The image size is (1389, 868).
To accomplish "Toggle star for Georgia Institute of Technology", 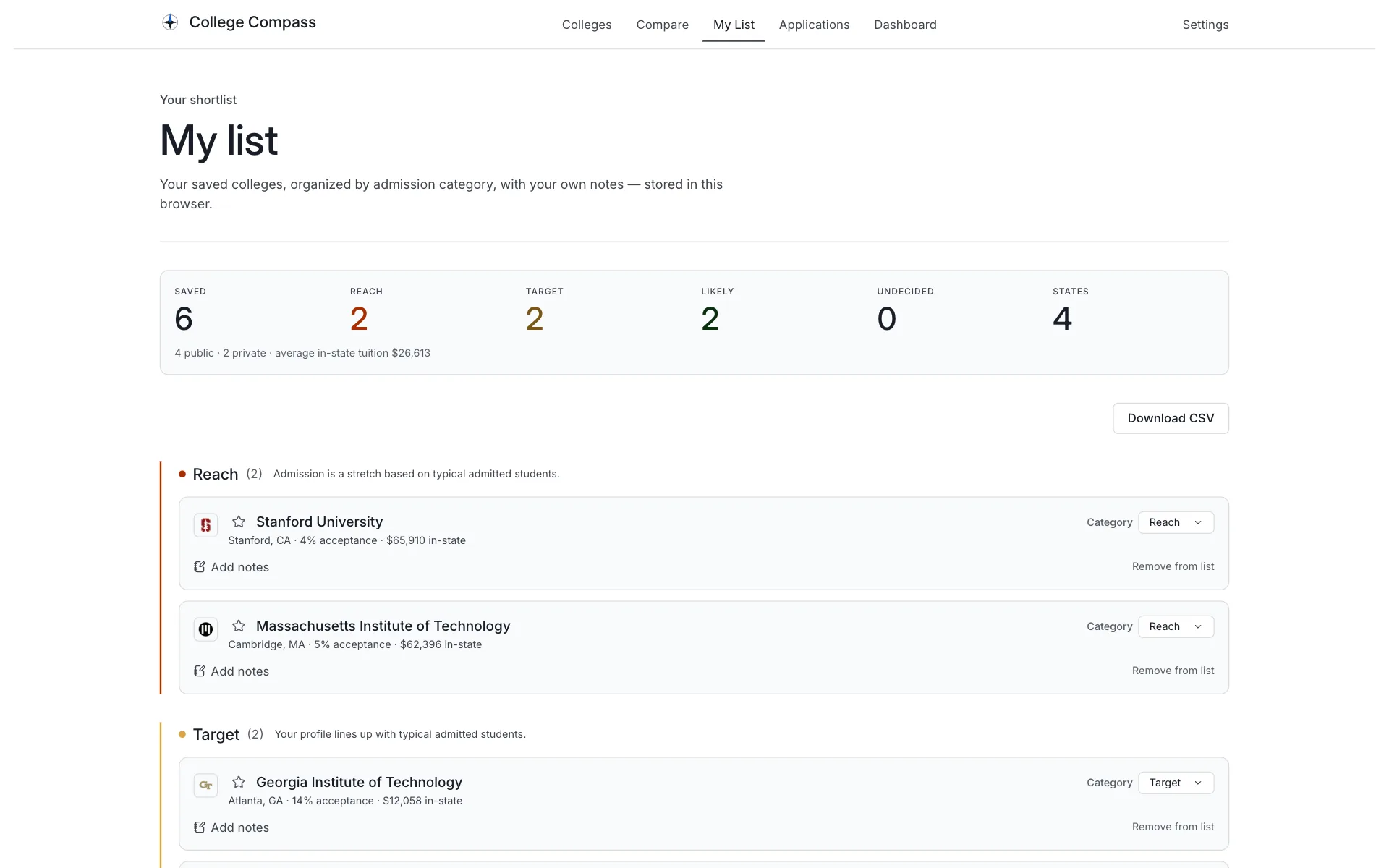I will pyautogui.click(x=239, y=782).
